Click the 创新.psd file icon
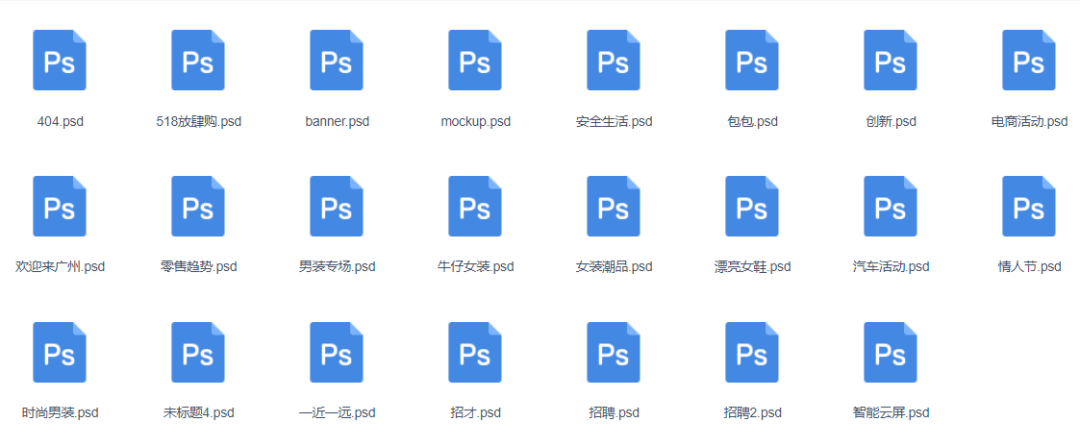Viewport: 1080px width, 447px height. 891,60
